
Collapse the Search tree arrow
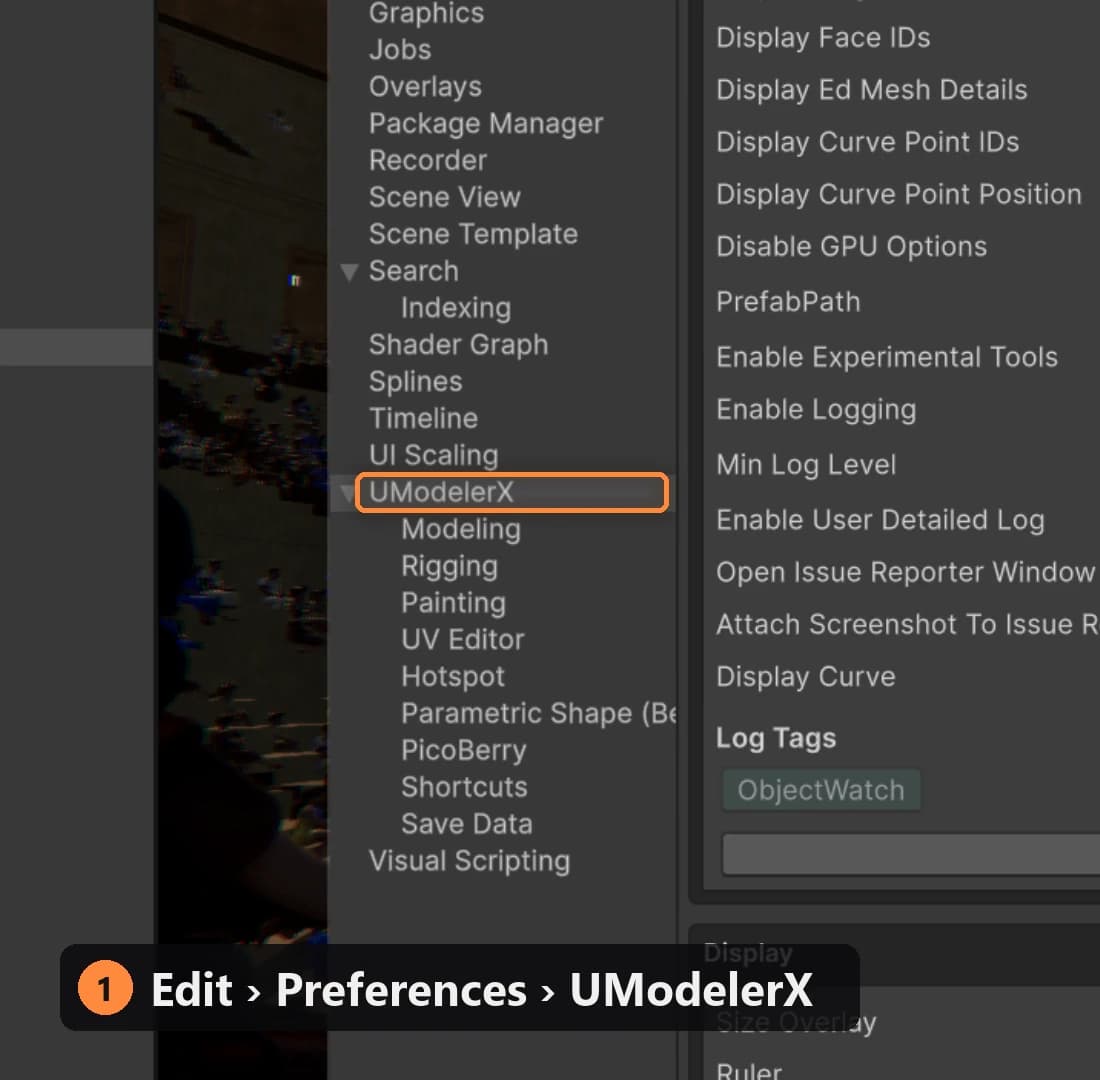[349, 272]
